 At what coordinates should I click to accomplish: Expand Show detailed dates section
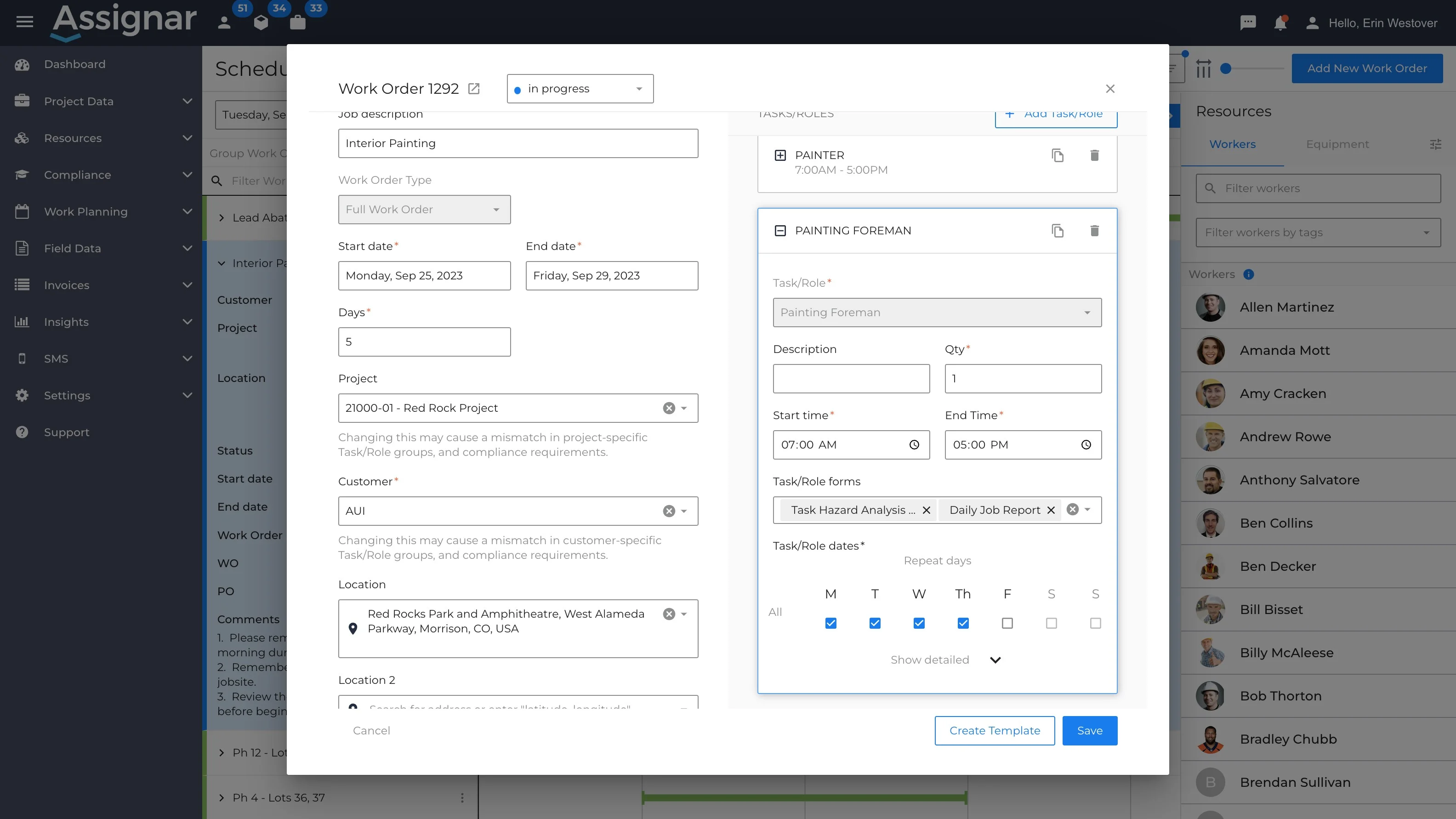tap(945, 660)
